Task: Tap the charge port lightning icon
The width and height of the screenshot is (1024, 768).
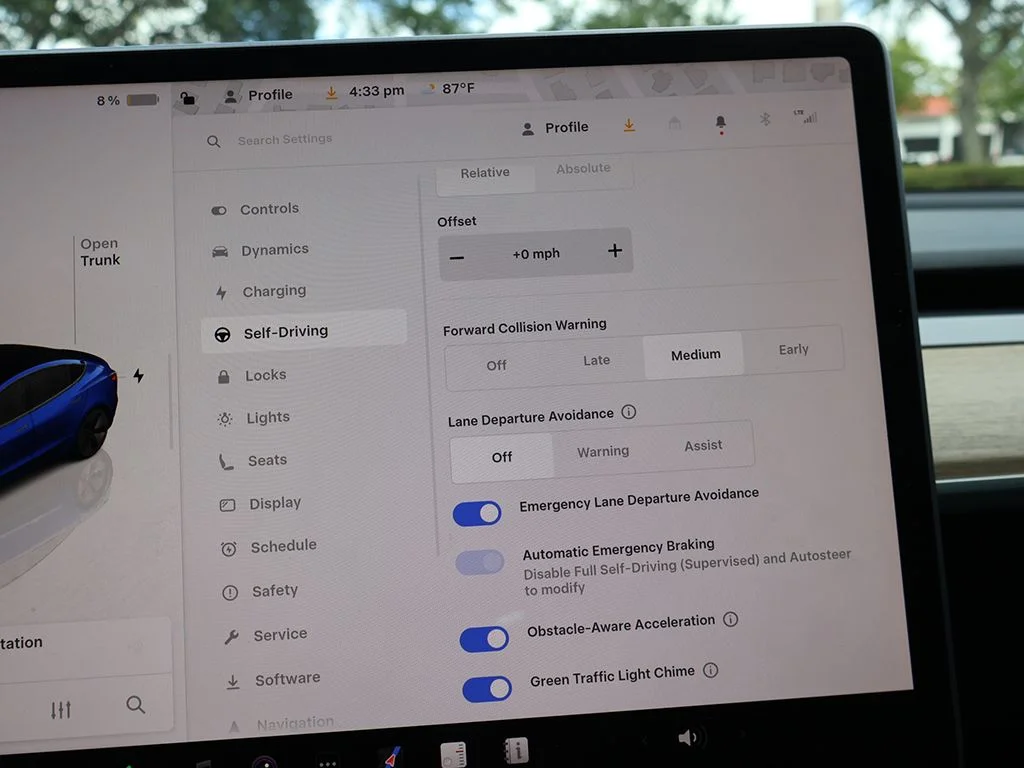Action: click(138, 376)
